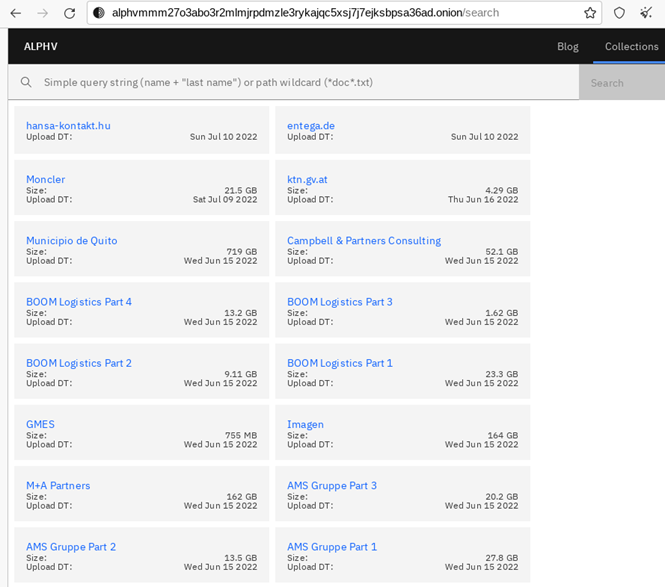The height and width of the screenshot is (587, 665).
Task: Open BOOM Logistics Part 1
Action: pyautogui.click(x=340, y=363)
